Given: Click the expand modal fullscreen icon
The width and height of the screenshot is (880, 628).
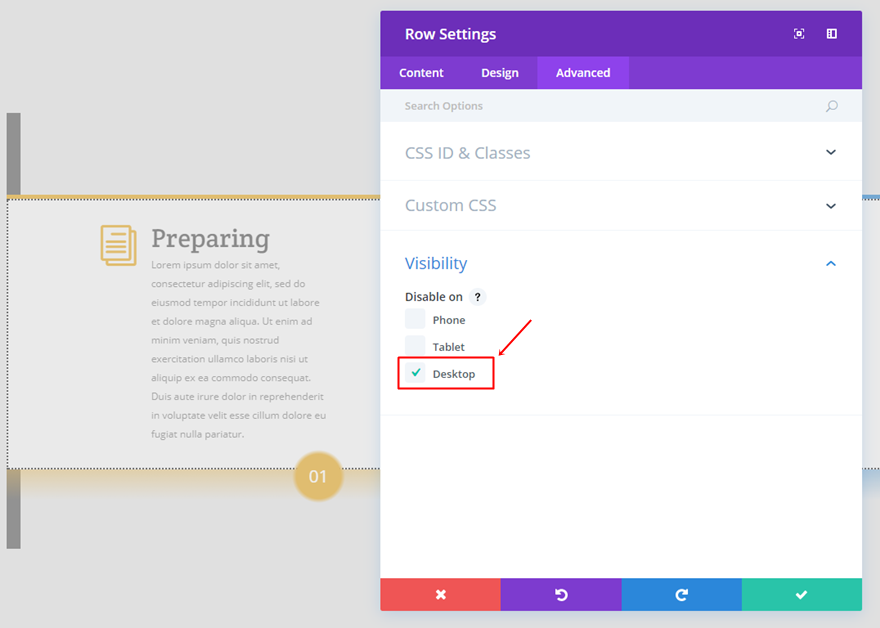Looking at the screenshot, I should pos(799,34).
